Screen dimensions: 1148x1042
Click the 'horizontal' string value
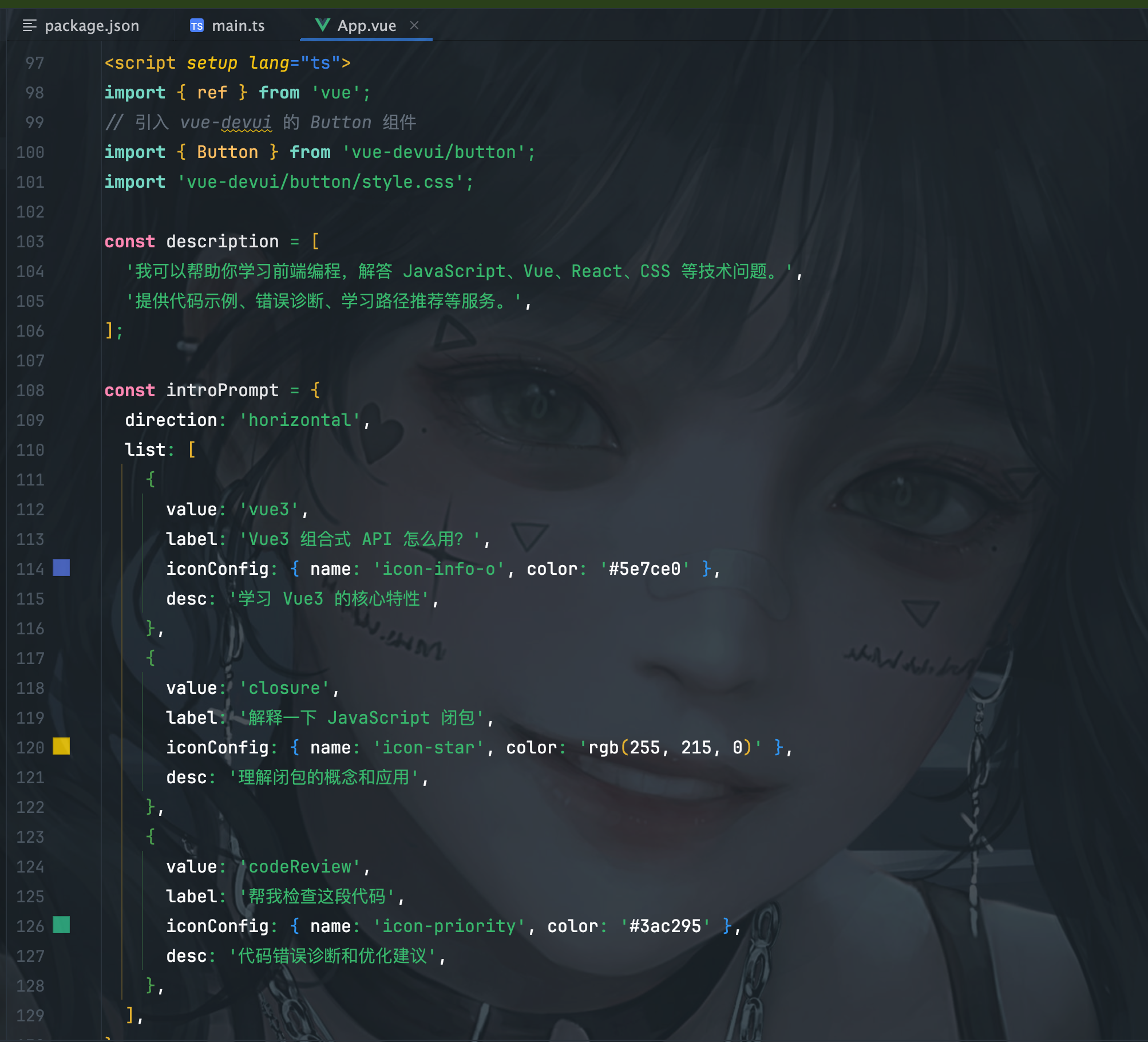click(x=300, y=420)
